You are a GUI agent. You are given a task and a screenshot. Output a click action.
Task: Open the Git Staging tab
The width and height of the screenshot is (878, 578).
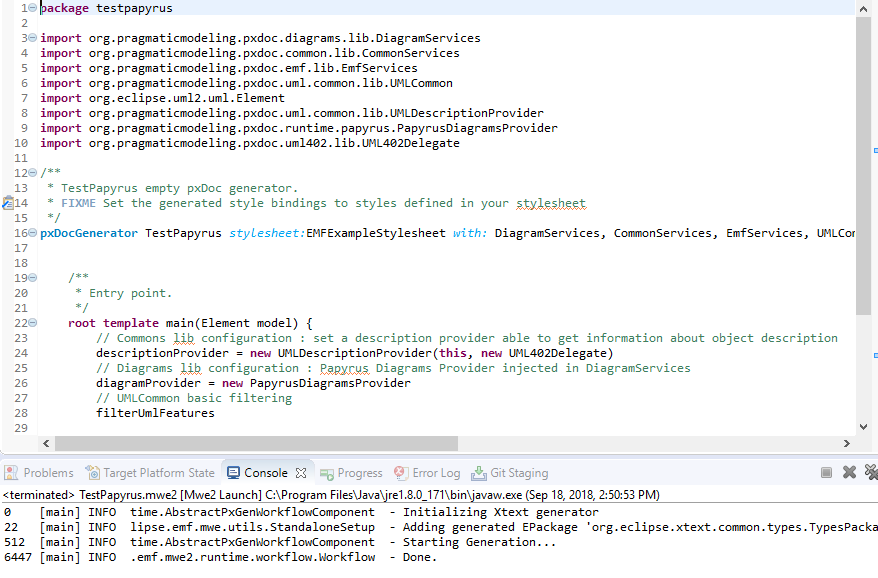[519, 473]
